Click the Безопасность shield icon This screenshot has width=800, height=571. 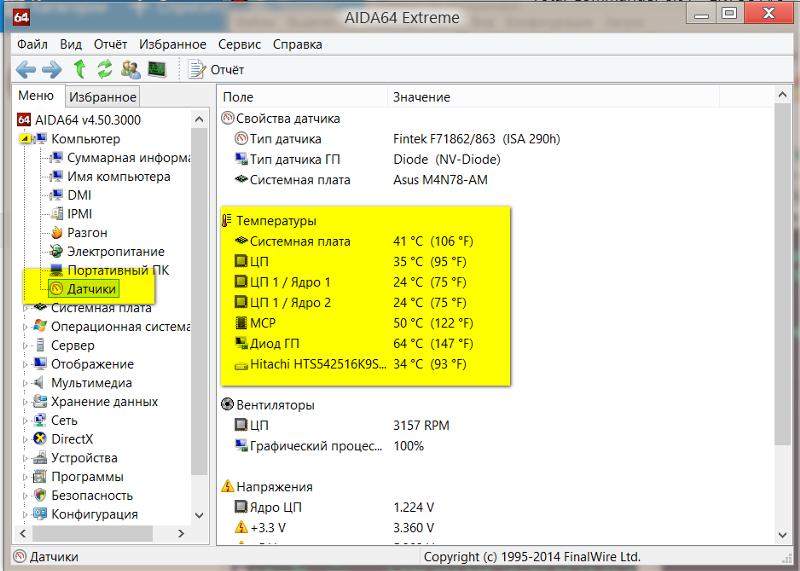[40, 495]
